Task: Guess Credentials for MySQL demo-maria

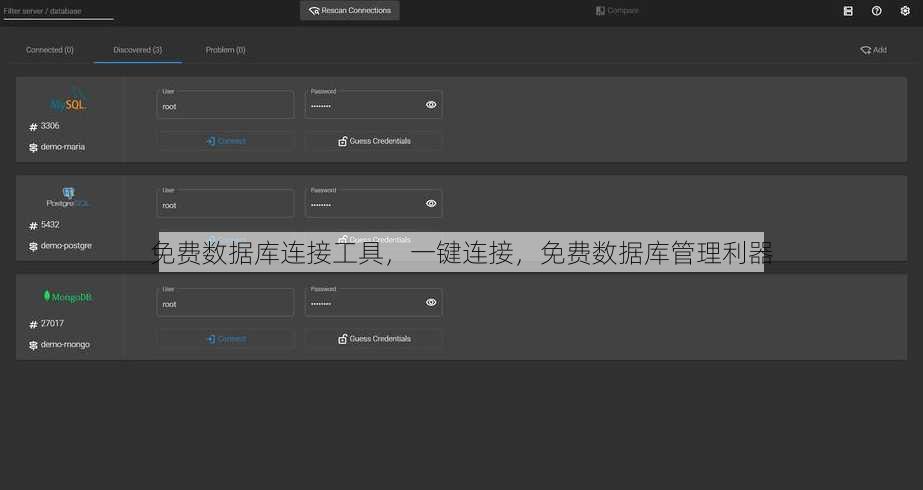Action: click(x=374, y=141)
